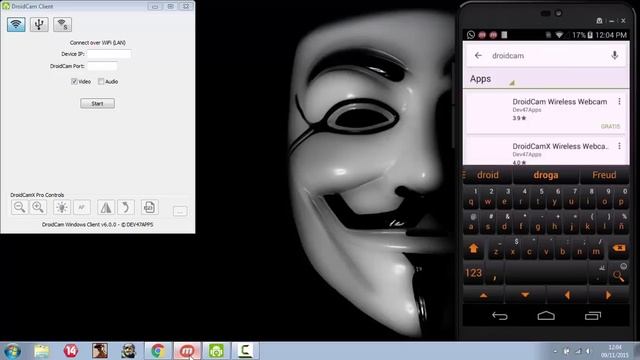
Task: Click the zoom out Pro control
Action: coord(19,207)
